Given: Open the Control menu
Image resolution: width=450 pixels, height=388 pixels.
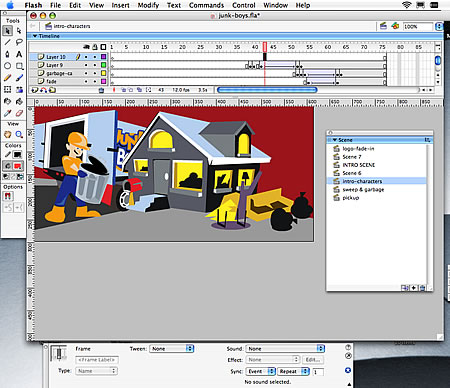Looking at the screenshot, I should click(x=244, y=5).
